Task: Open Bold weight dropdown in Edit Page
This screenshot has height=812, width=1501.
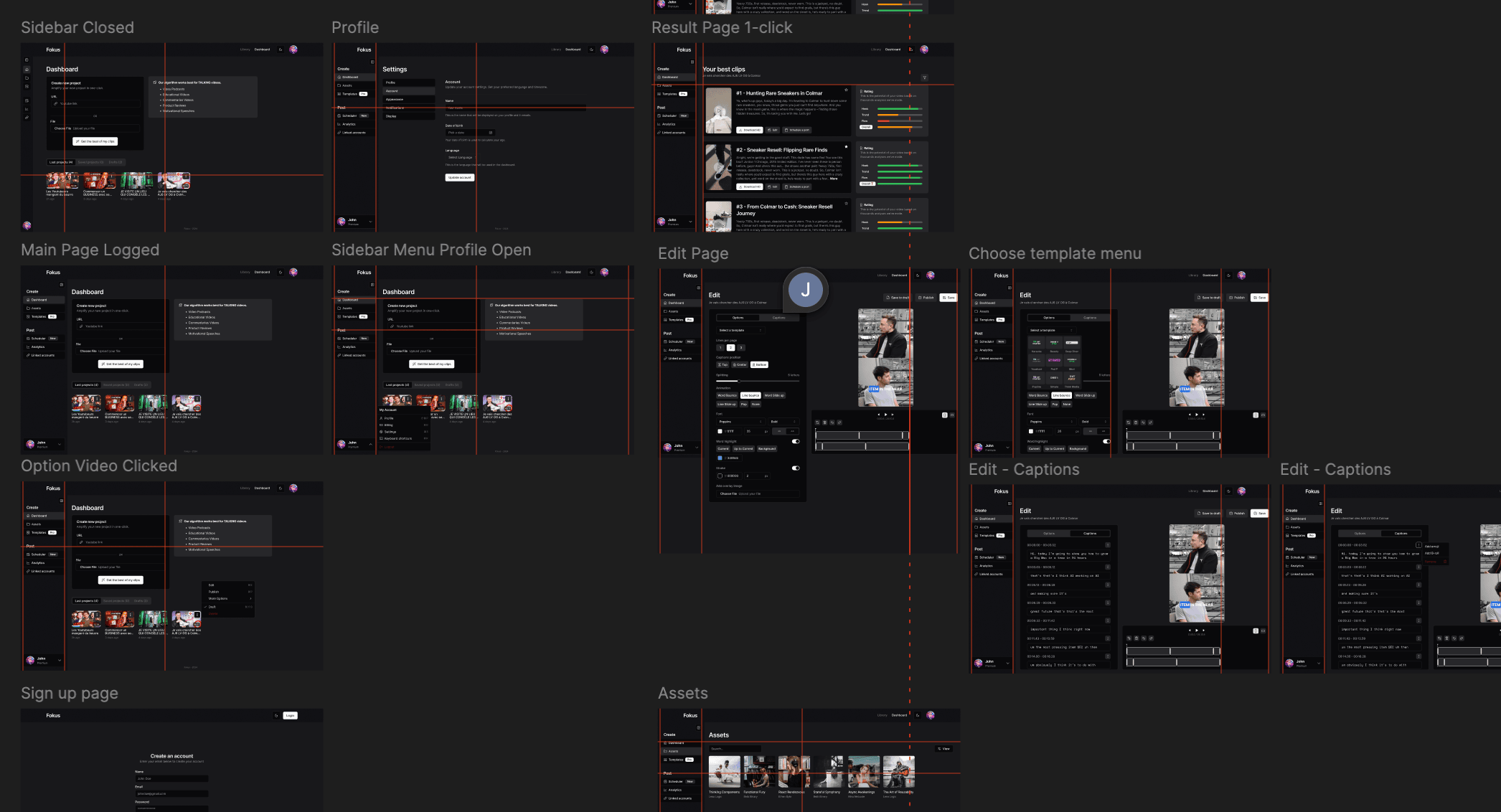Action: coord(783,422)
